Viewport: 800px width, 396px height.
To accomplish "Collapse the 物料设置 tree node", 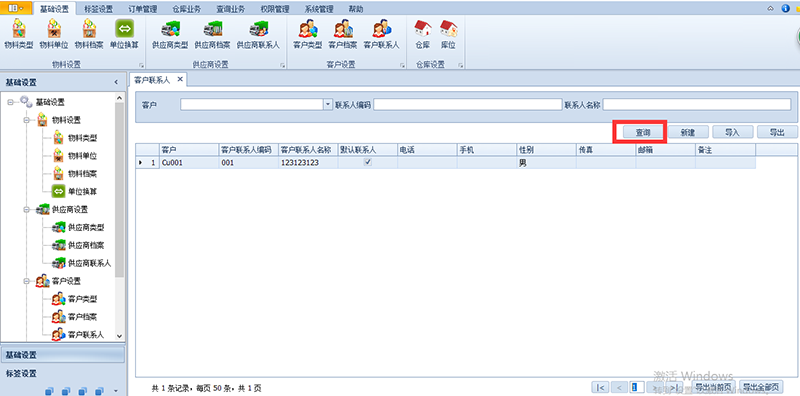I will tap(27, 120).
